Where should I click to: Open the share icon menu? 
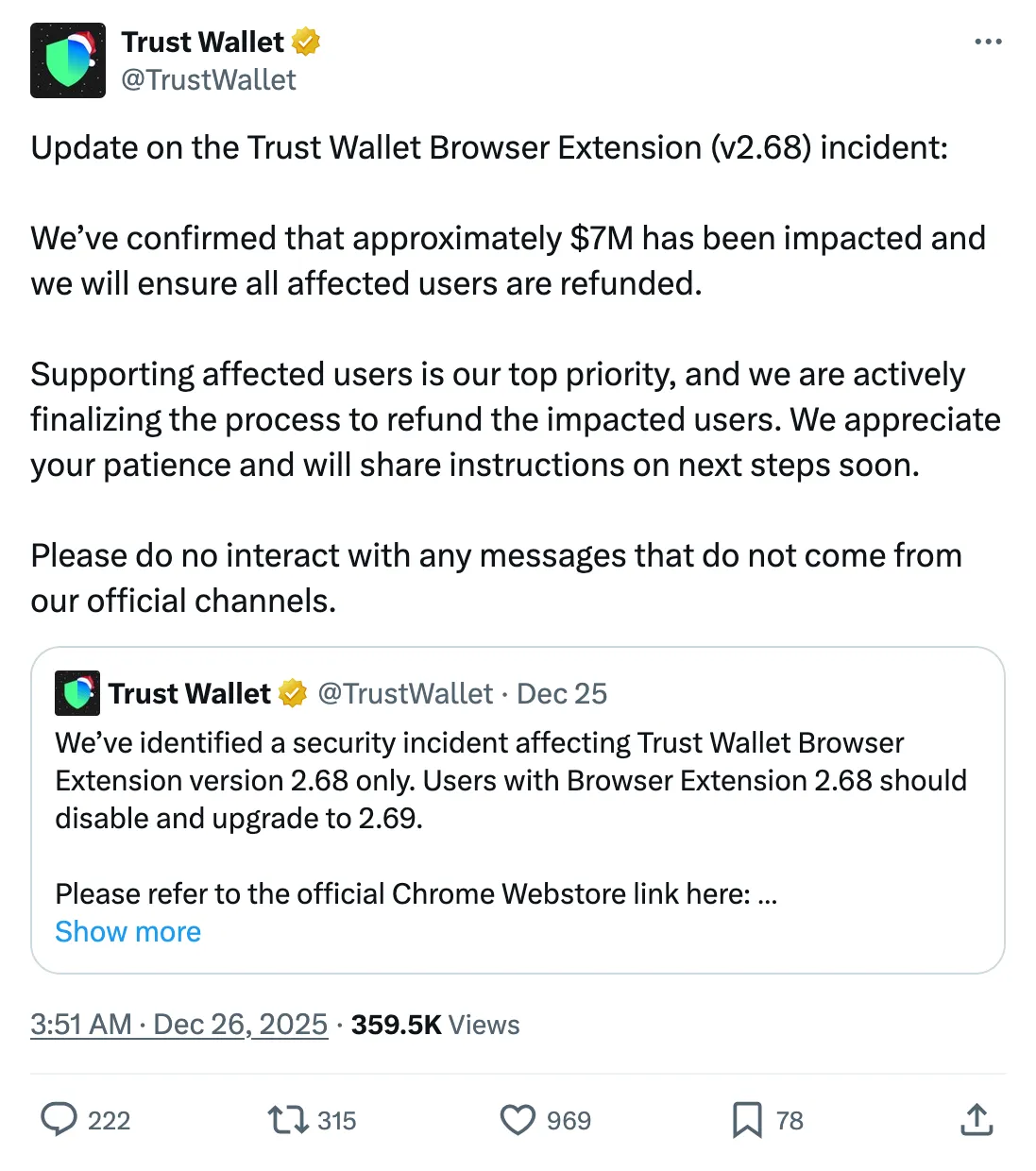tap(977, 1120)
